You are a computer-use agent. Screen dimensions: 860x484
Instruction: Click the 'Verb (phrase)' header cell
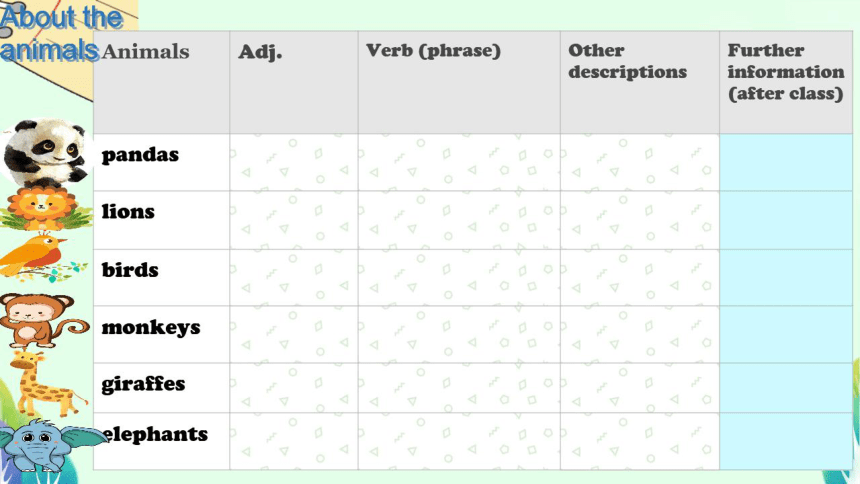click(459, 82)
